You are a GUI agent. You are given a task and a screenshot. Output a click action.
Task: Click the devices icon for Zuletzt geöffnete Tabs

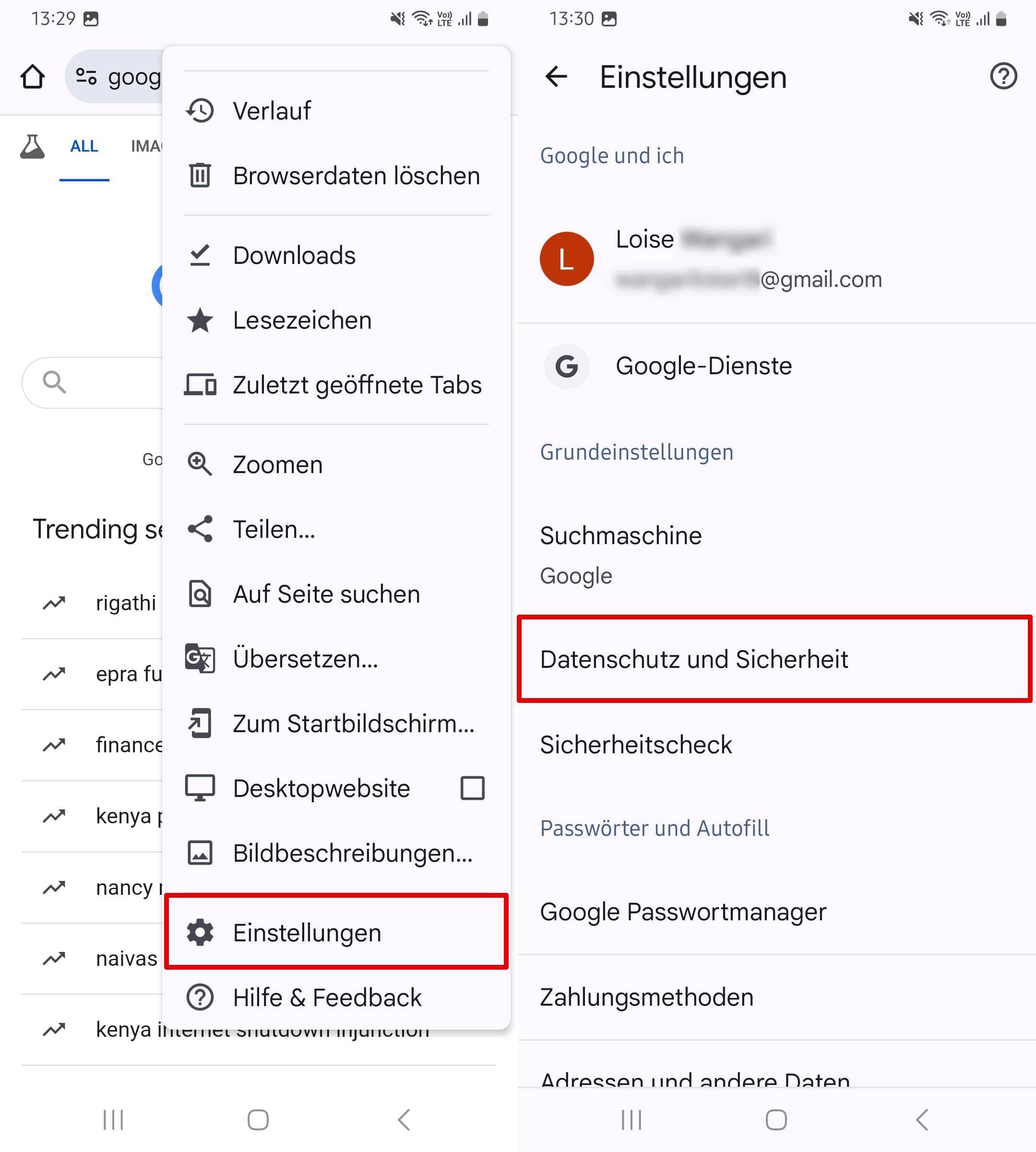[200, 385]
